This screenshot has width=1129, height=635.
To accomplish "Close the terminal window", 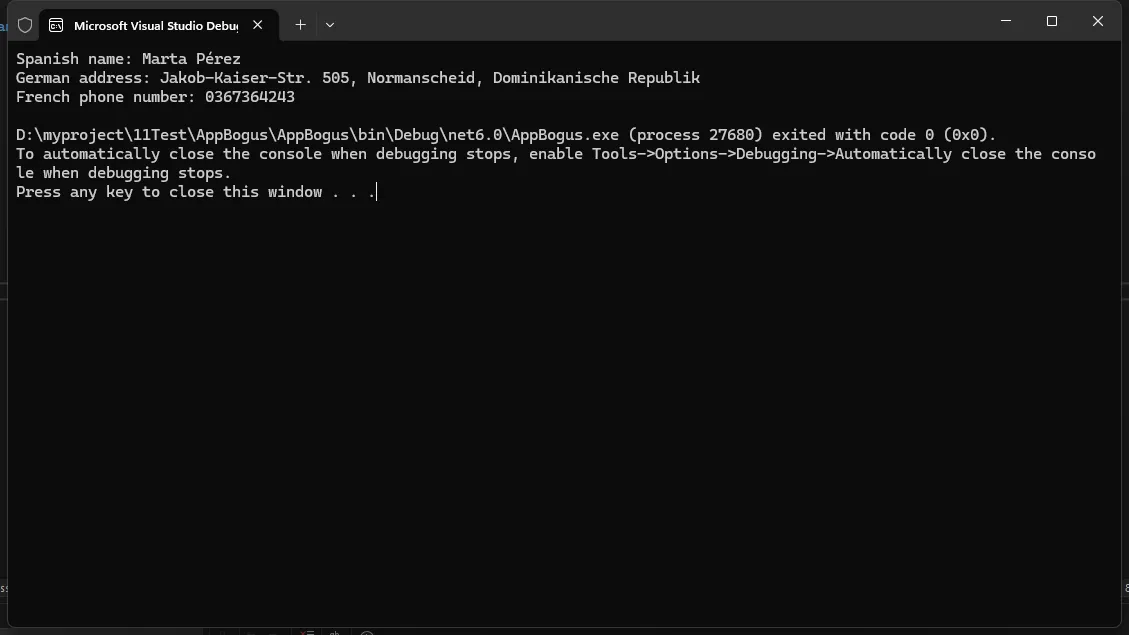I will [1097, 21].
